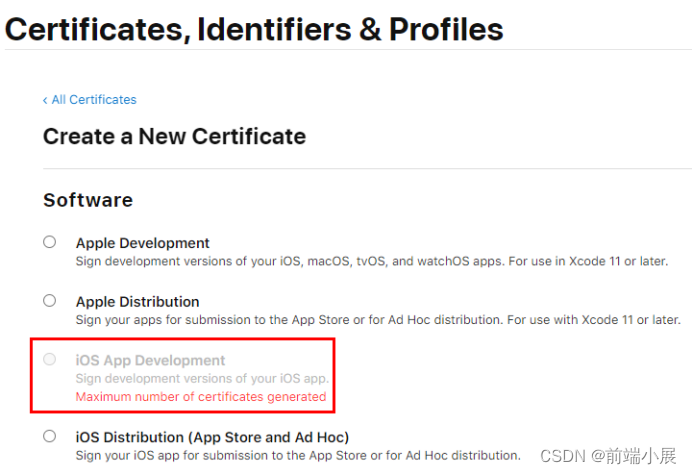
Task: Click iOS Distribution (App Store and Ad Hoc) label
Action: tap(212, 437)
